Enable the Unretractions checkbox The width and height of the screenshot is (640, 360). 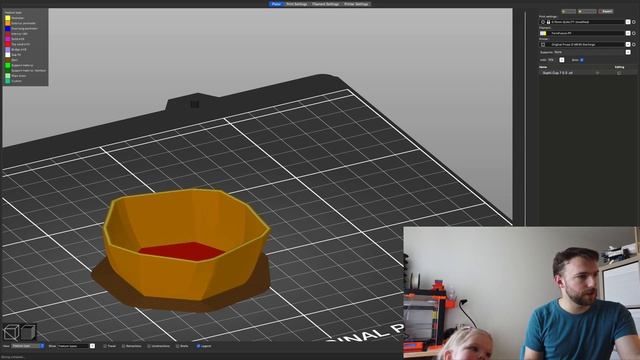click(x=149, y=346)
